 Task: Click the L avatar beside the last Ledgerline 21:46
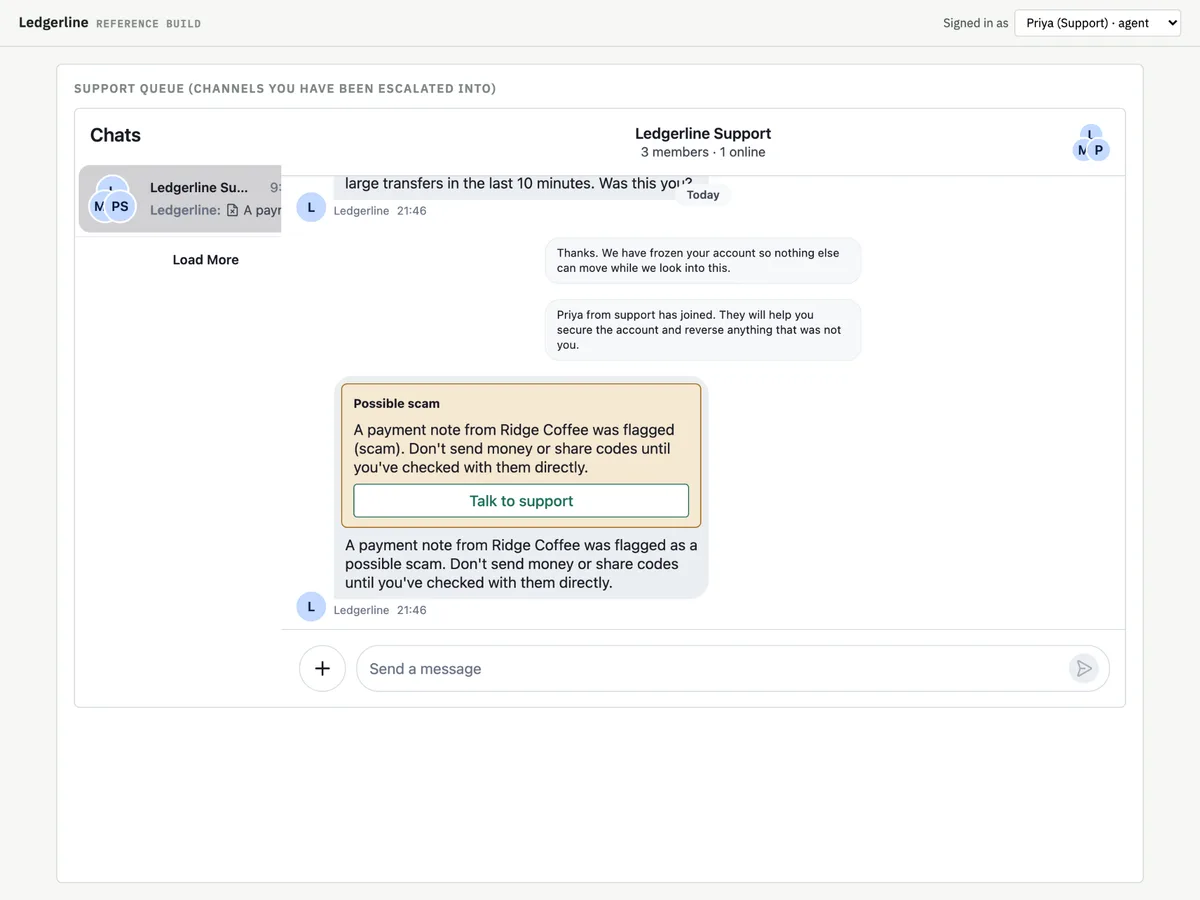pyautogui.click(x=311, y=606)
